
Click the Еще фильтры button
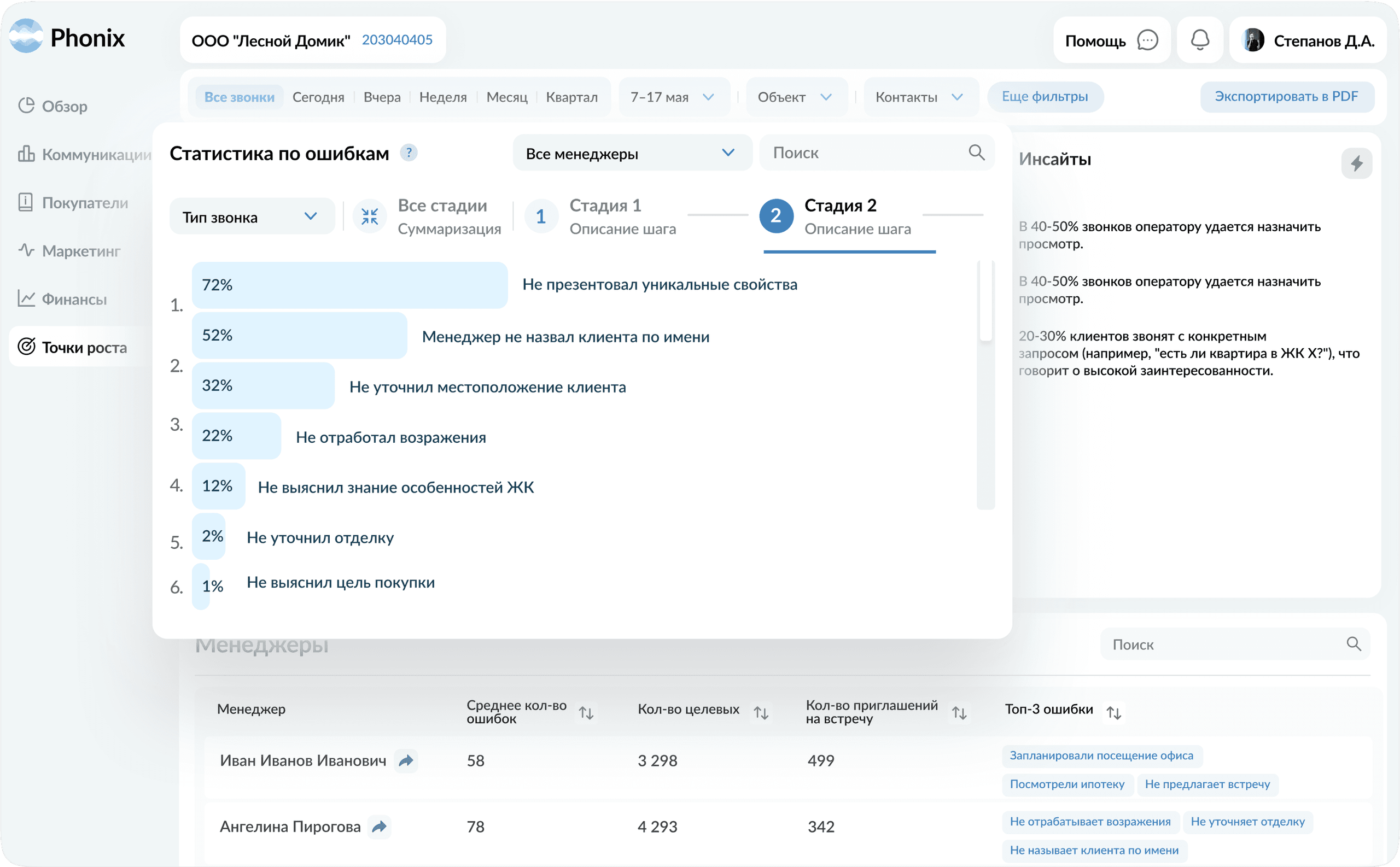coord(1045,96)
